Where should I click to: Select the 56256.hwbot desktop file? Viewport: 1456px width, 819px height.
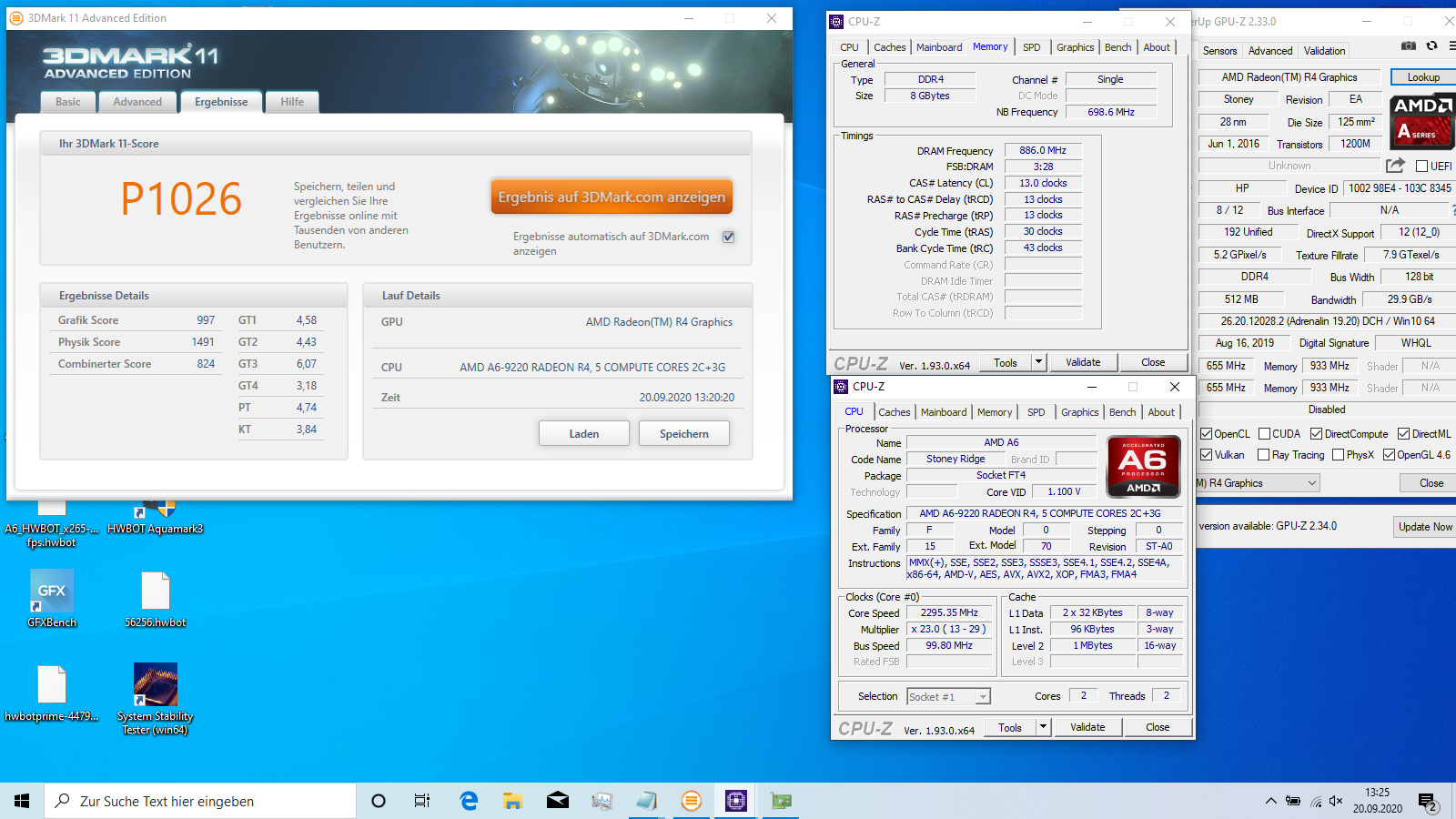tap(156, 599)
